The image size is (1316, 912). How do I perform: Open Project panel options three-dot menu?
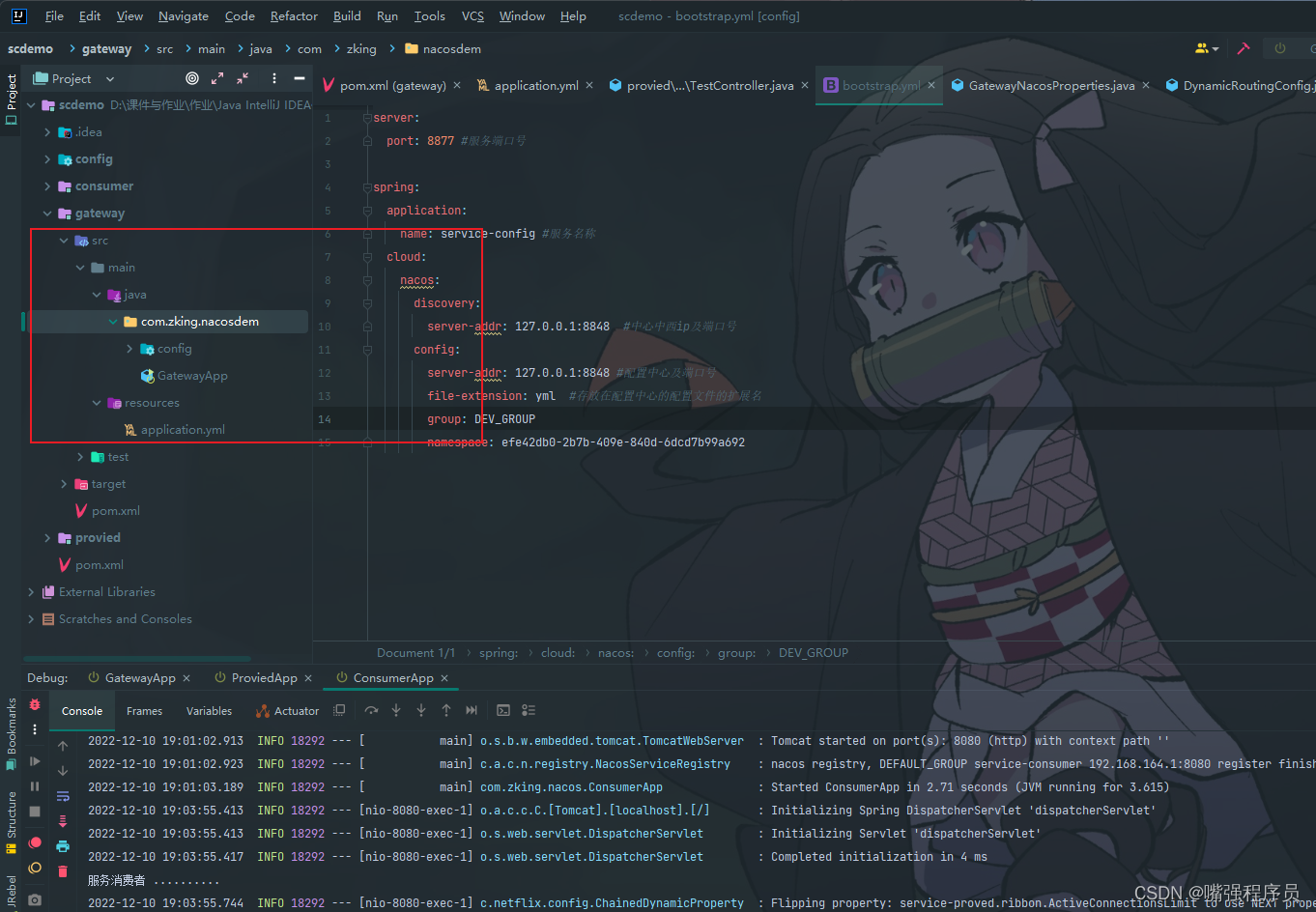[274, 78]
